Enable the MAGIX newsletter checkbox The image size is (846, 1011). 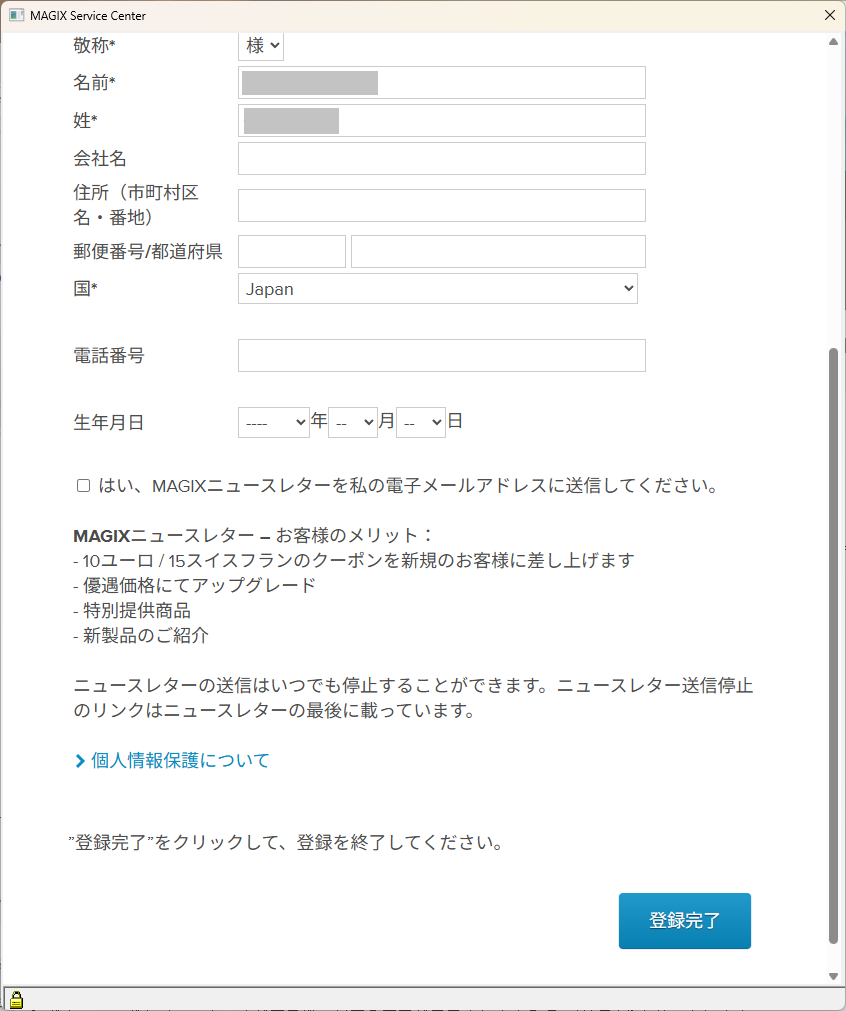(84, 486)
